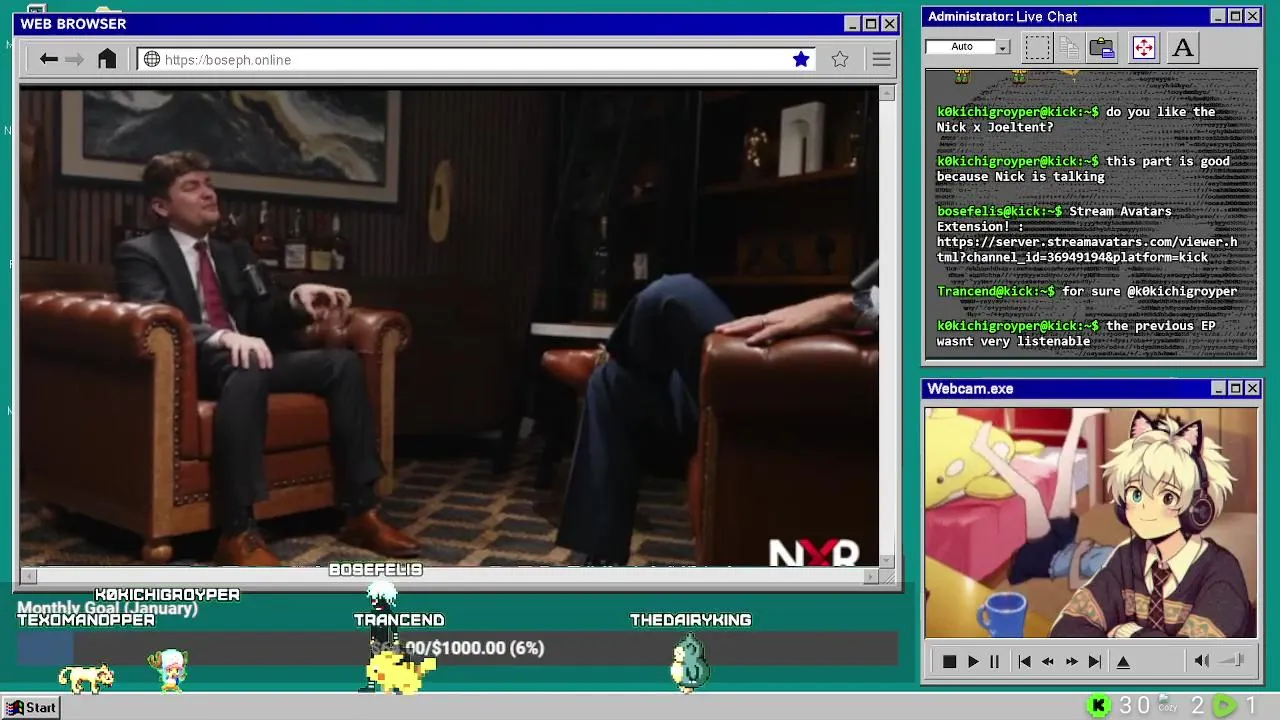1280x720 pixels.
Task: Click the streamavatars.com viewer link in chat
Action: click(x=1087, y=249)
